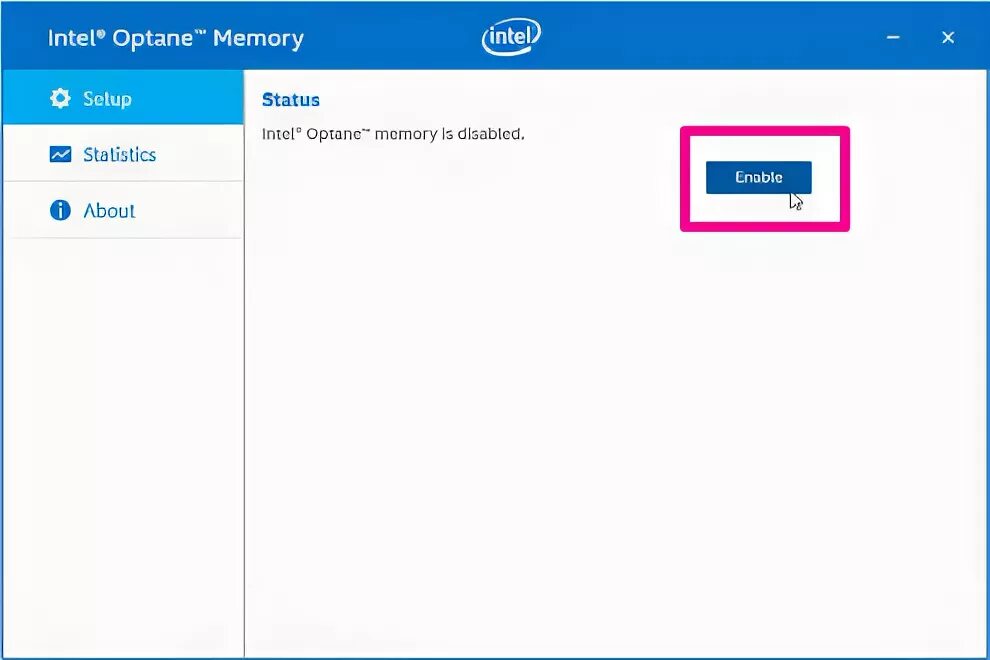Click the Status heading

(290, 100)
